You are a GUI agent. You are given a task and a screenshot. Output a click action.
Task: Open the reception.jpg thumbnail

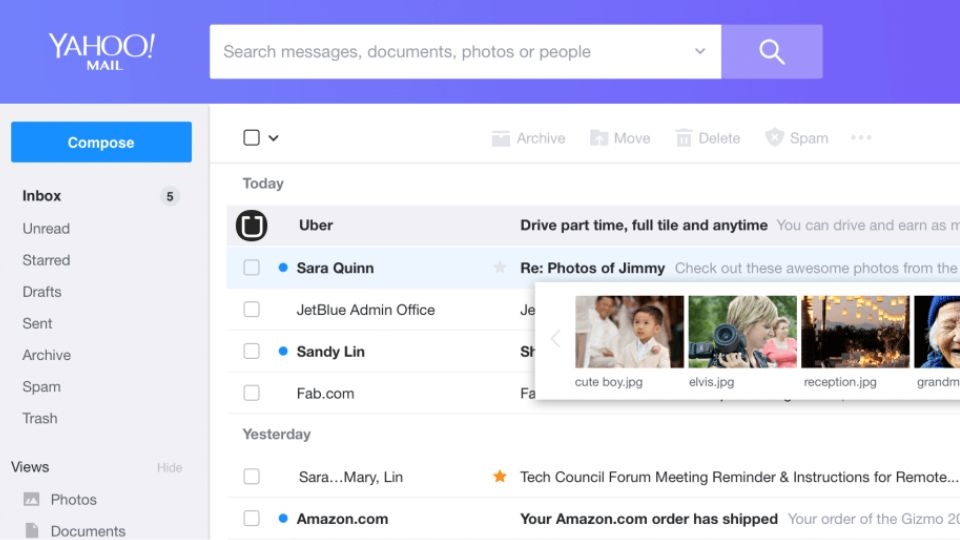click(855, 332)
